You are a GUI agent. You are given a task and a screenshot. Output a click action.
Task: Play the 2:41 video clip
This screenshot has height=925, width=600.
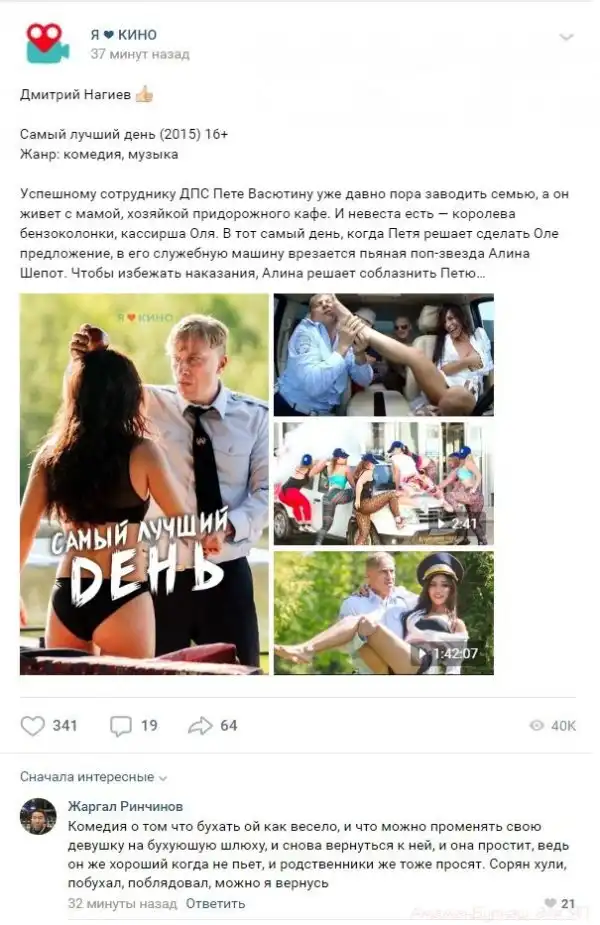(383, 483)
